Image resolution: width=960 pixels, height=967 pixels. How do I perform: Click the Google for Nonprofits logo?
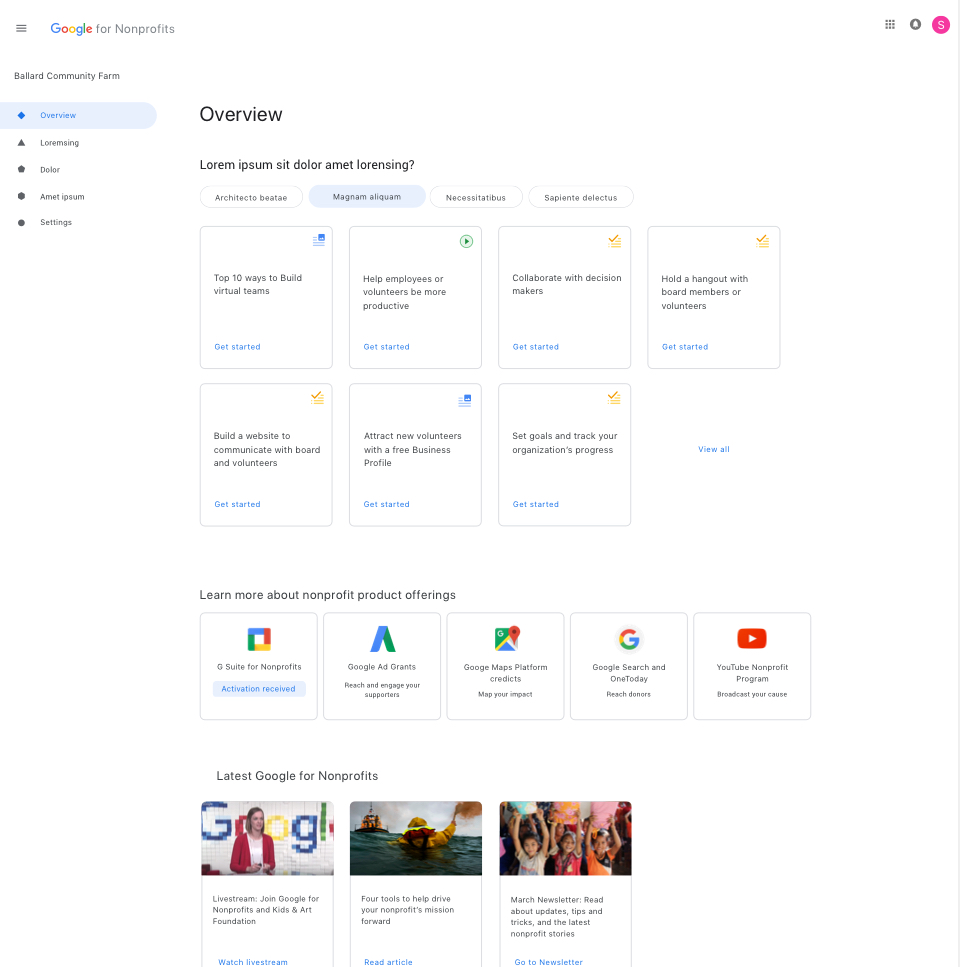point(112,28)
